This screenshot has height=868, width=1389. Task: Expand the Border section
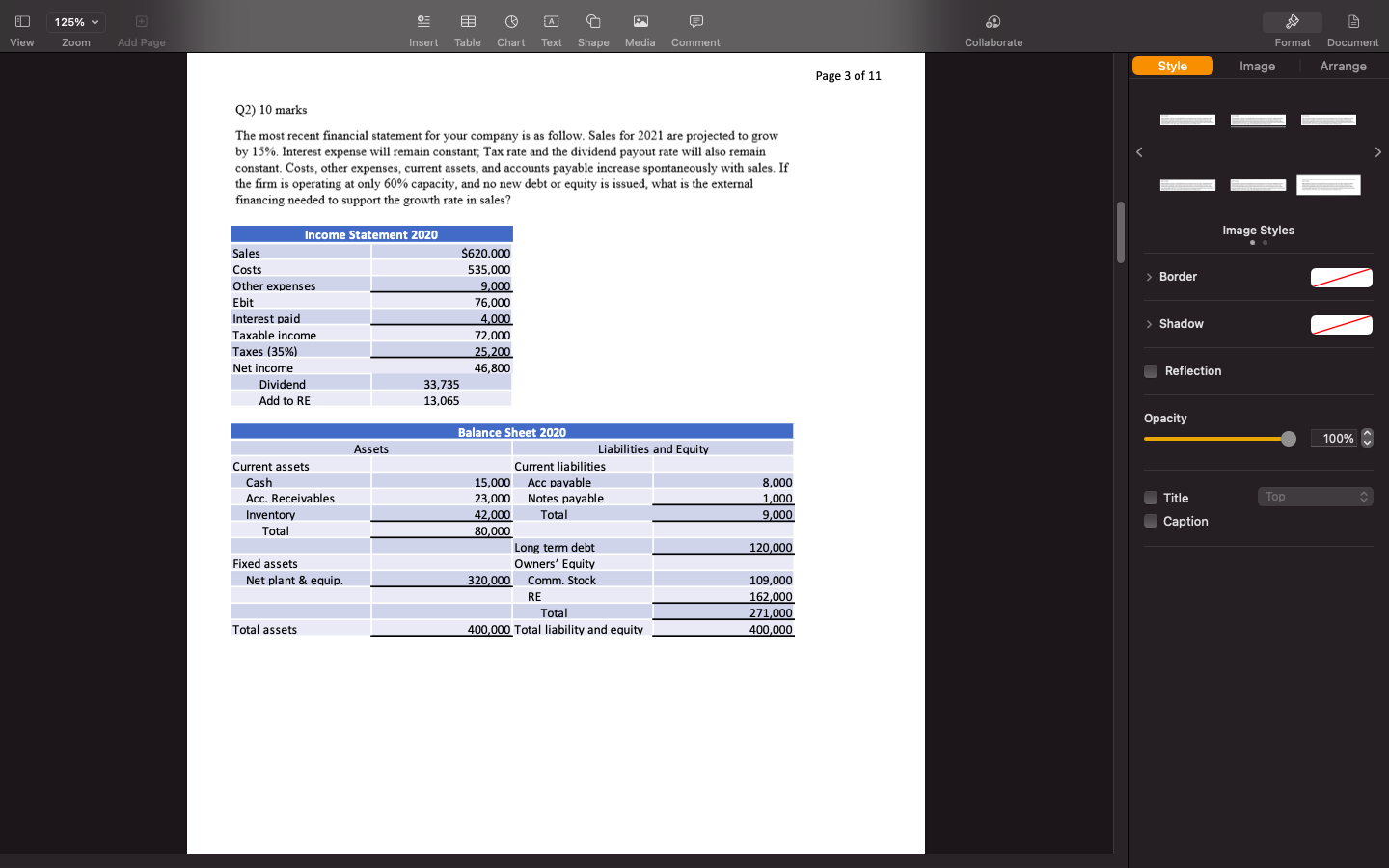pyautogui.click(x=1149, y=277)
